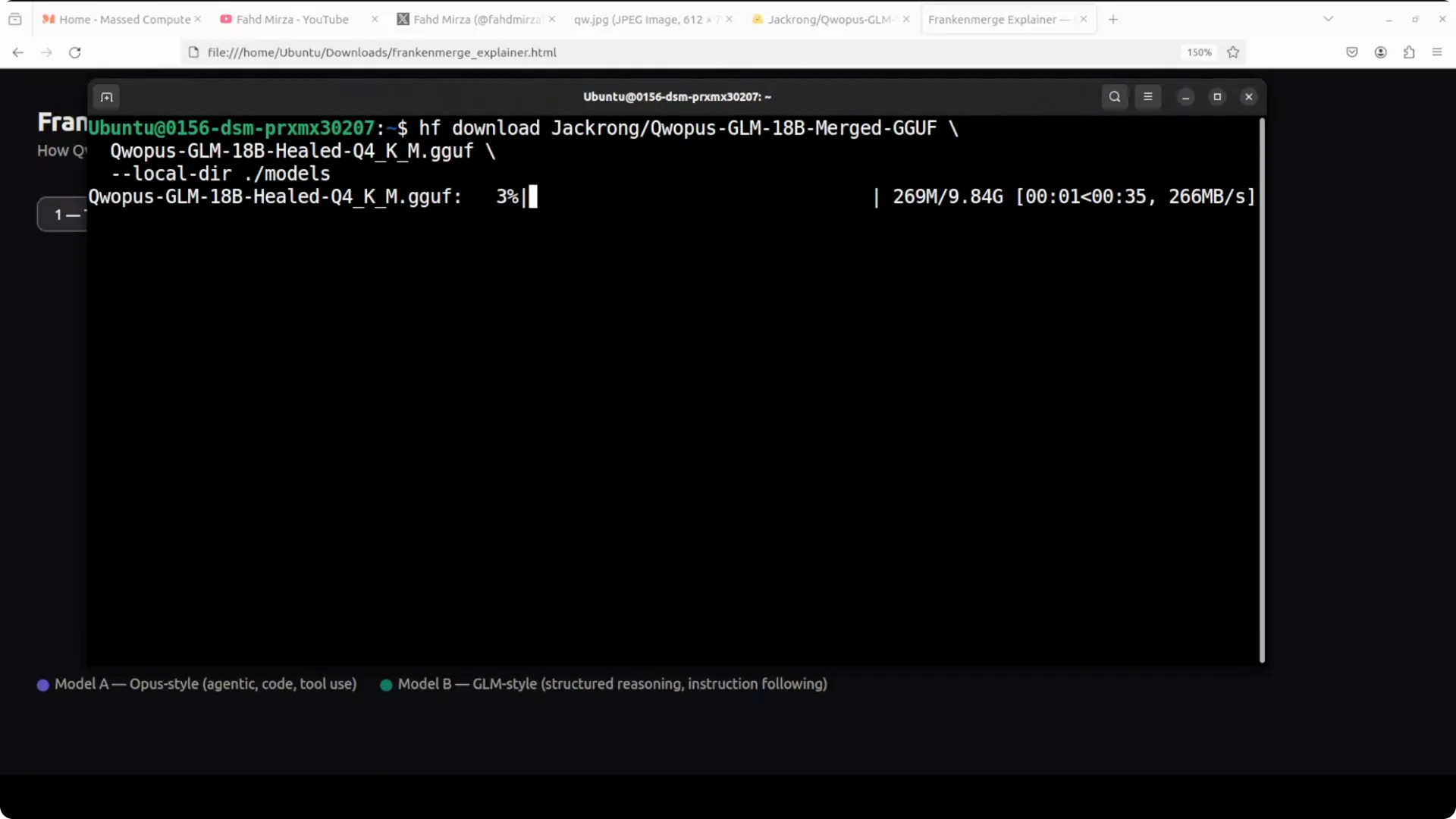Open the browser extensions icon
Image resolution: width=1456 pixels, height=819 pixels.
point(1409,52)
